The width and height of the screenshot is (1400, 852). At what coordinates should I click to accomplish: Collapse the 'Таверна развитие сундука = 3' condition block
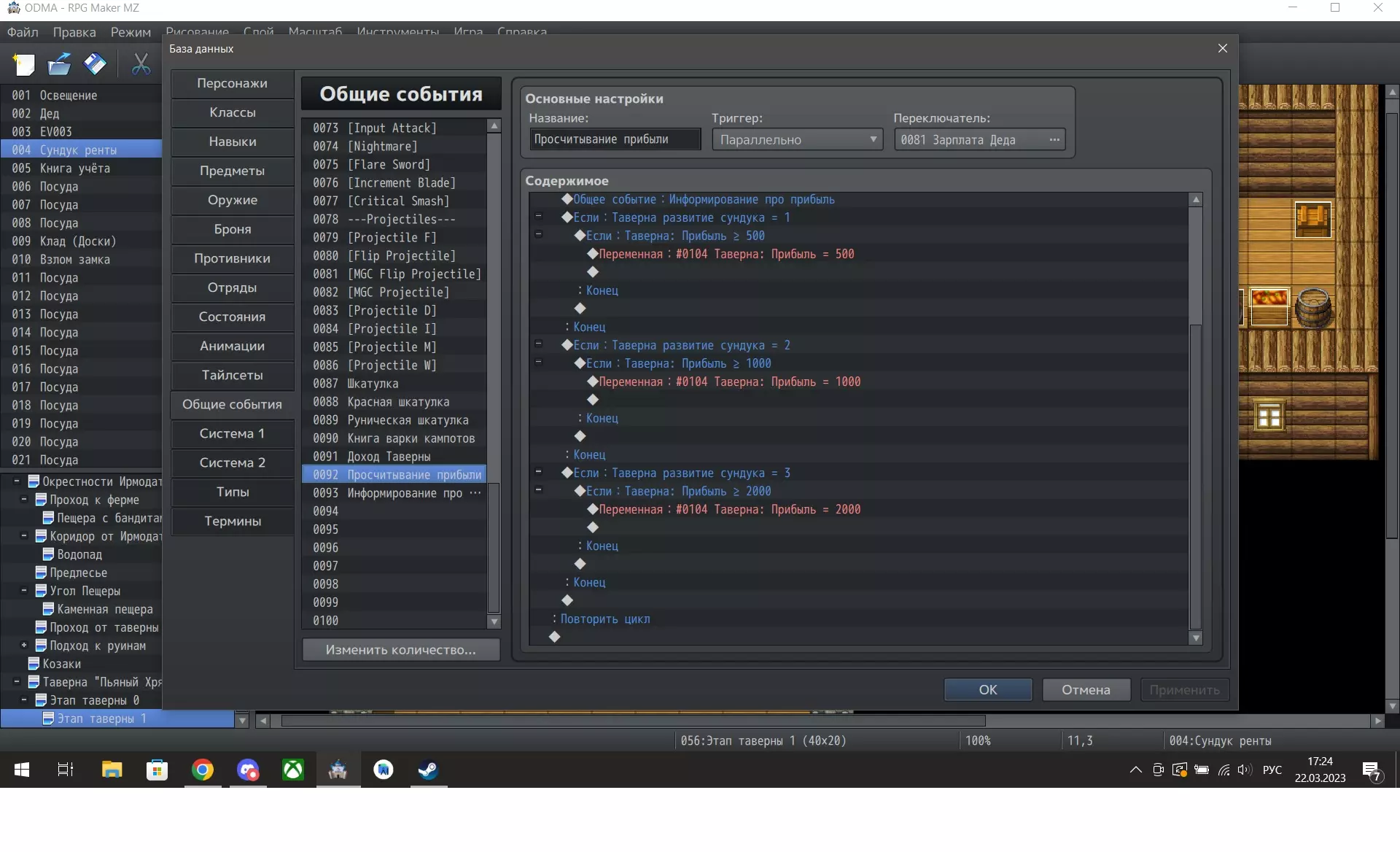click(x=539, y=472)
